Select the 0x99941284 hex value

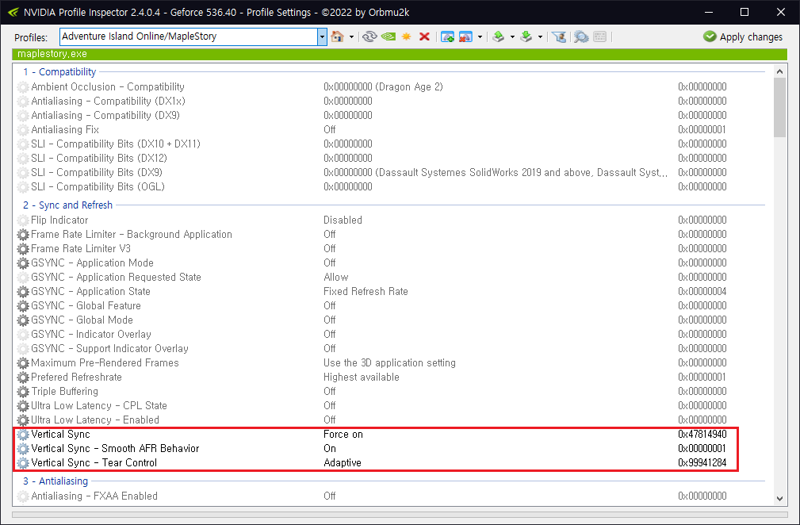pos(702,463)
